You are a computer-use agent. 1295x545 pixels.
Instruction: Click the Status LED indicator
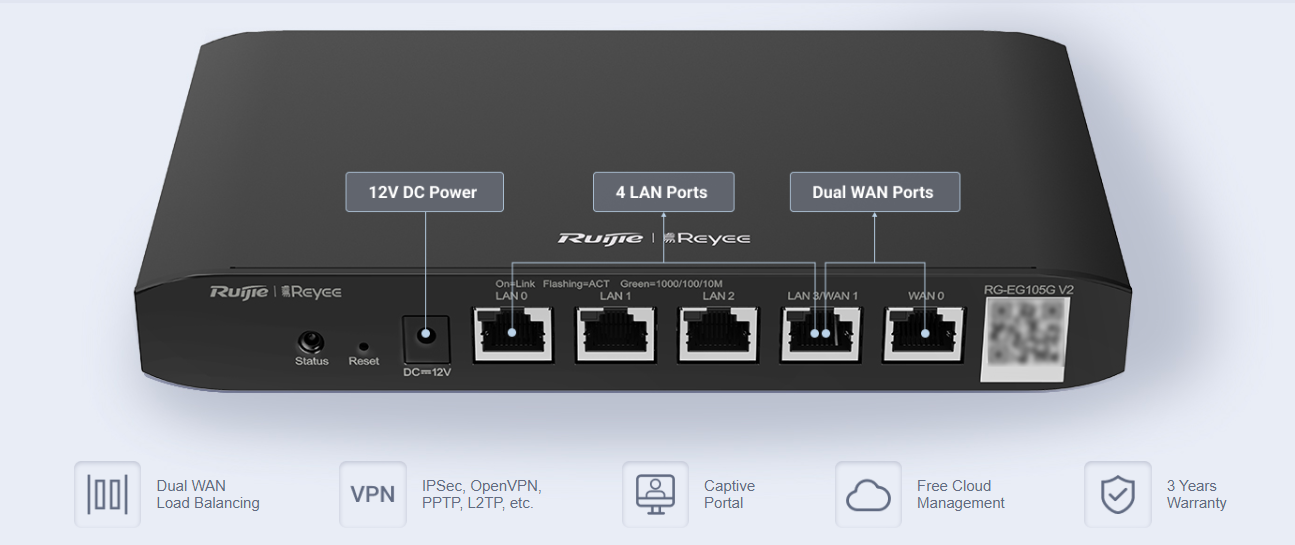tap(312, 342)
